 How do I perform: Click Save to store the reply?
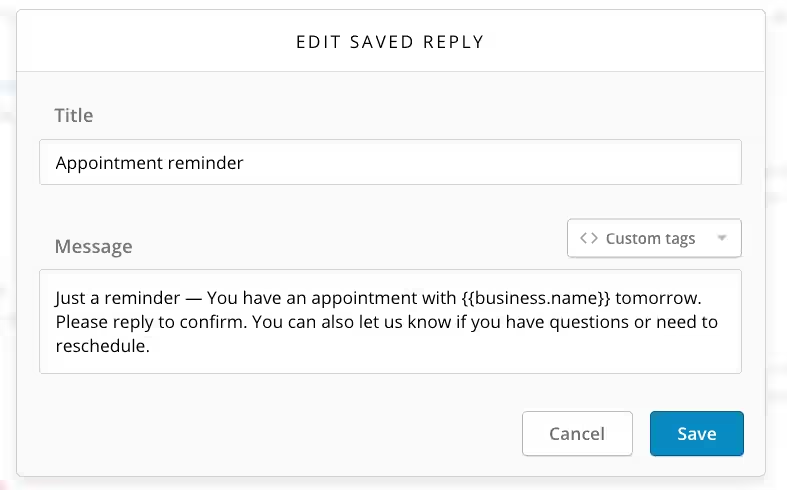click(697, 434)
